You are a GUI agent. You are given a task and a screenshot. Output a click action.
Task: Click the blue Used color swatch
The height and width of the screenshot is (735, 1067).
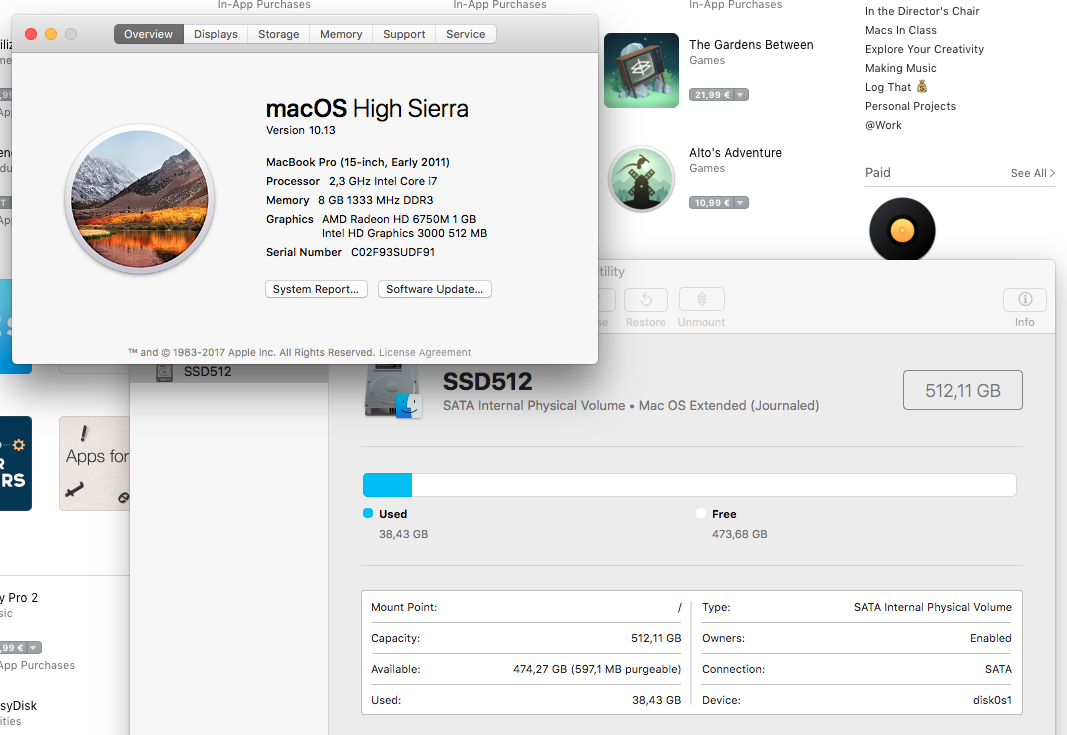[368, 513]
